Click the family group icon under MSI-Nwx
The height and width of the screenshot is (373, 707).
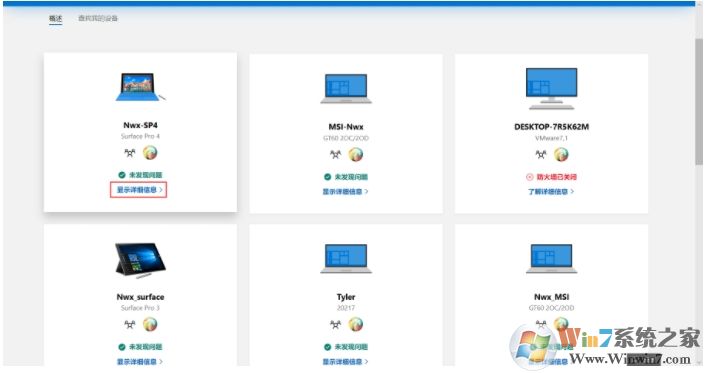tap(335, 155)
